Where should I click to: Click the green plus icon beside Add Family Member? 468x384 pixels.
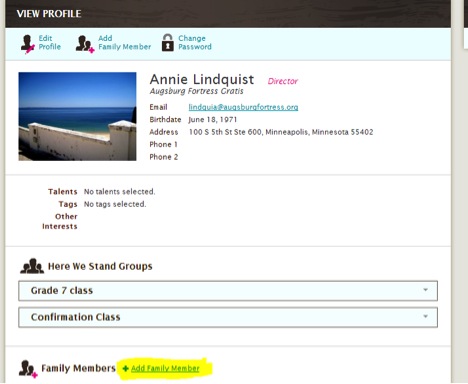pyautogui.click(x=126, y=368)
